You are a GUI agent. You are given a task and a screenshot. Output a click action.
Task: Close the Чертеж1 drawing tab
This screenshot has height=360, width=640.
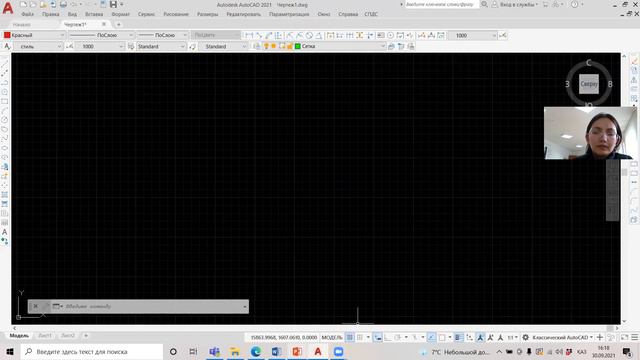pyautogui.click(x=104, y=24)
